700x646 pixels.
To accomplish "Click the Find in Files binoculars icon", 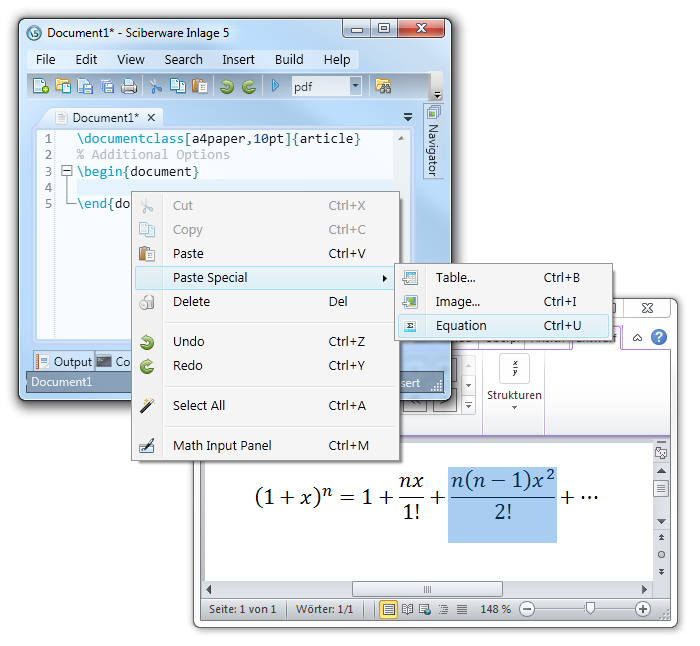I will pos(383,86).
